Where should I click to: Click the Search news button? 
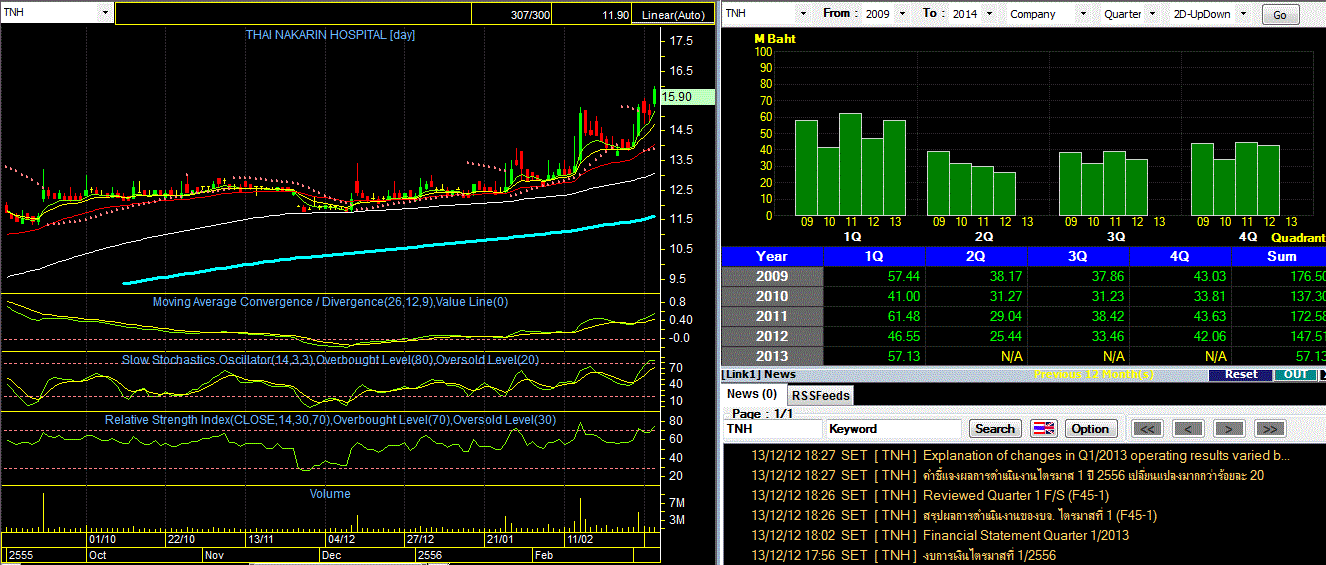tap(994, 429)
